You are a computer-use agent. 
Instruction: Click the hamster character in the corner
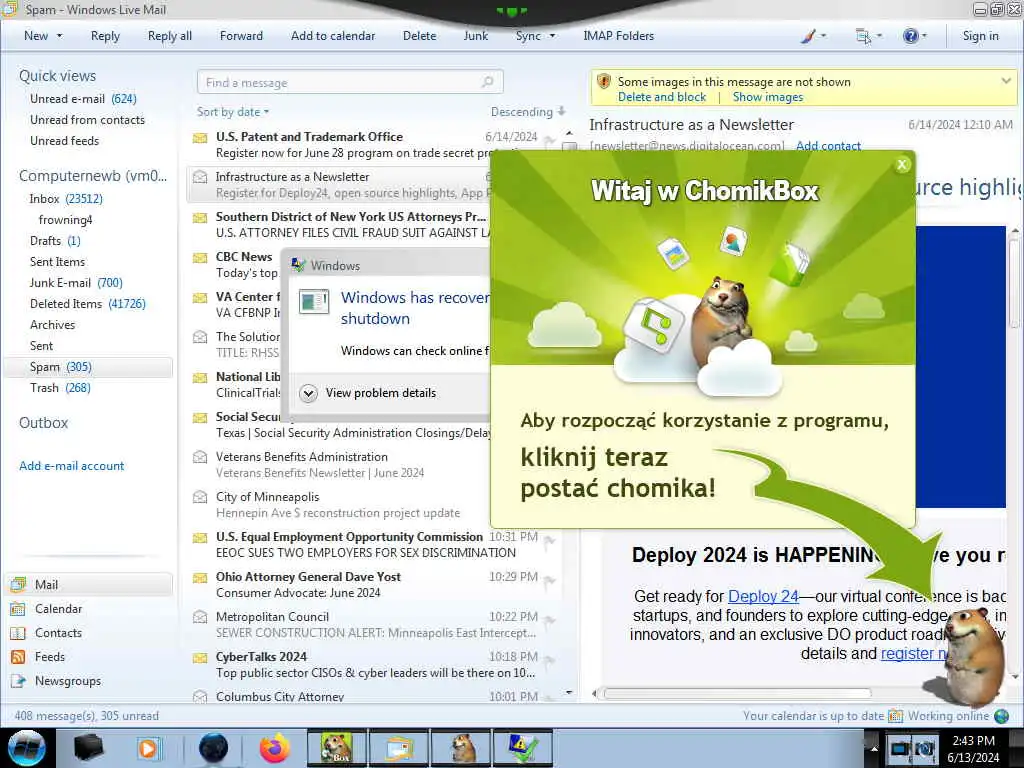coord(972,656)
